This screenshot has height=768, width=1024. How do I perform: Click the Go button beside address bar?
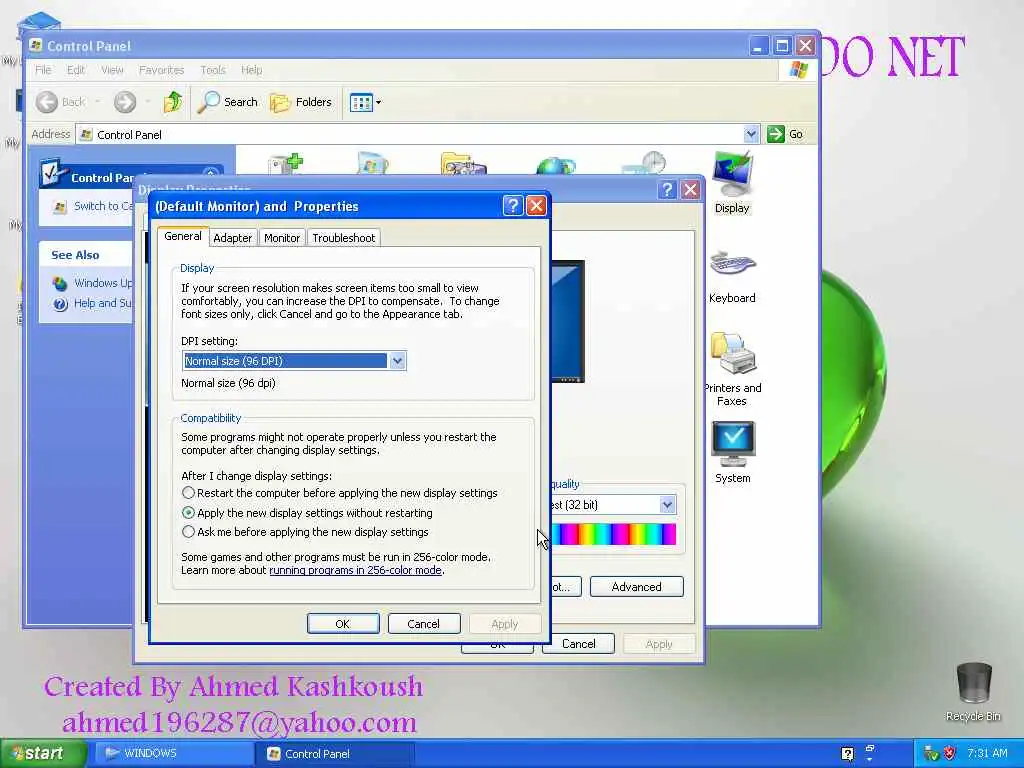[786, 134]
